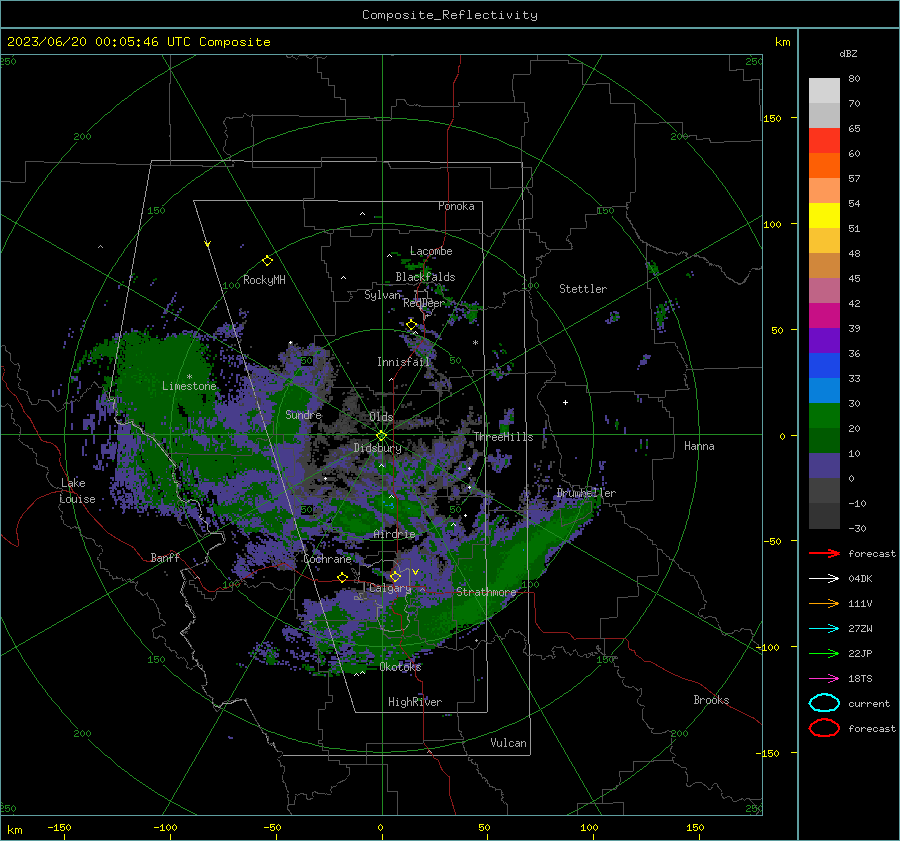Click yellow radar-site diamond between Olds and Didsbury

(381, 436)
